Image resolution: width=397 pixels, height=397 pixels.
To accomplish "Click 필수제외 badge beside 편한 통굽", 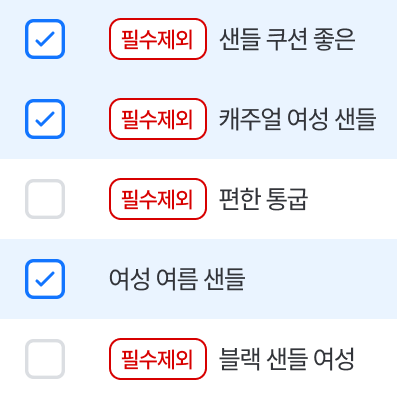I will (x=158, y=199).
